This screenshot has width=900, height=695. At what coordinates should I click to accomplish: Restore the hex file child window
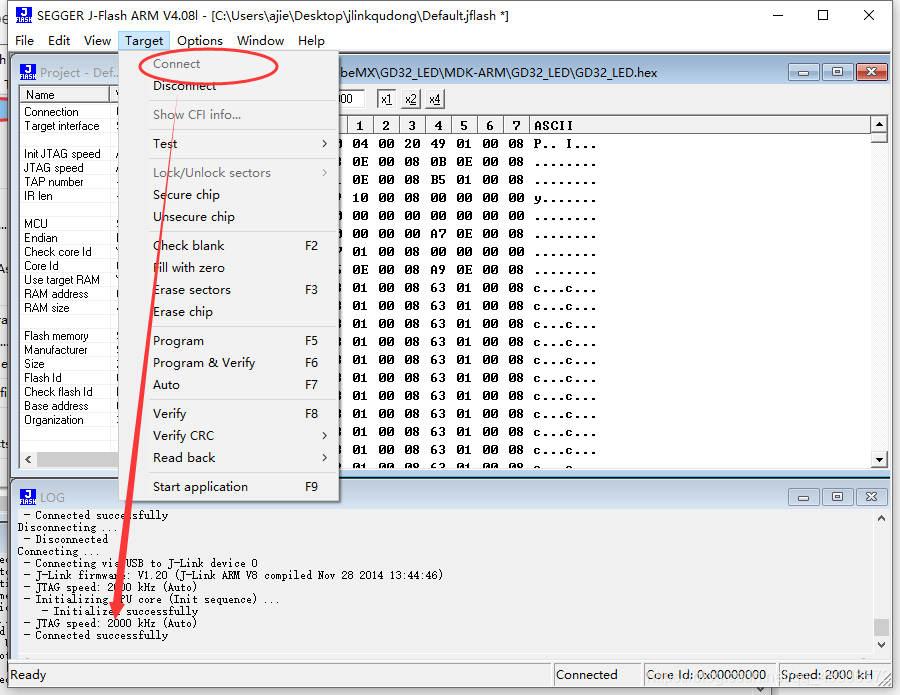click(x=837, y=72)
